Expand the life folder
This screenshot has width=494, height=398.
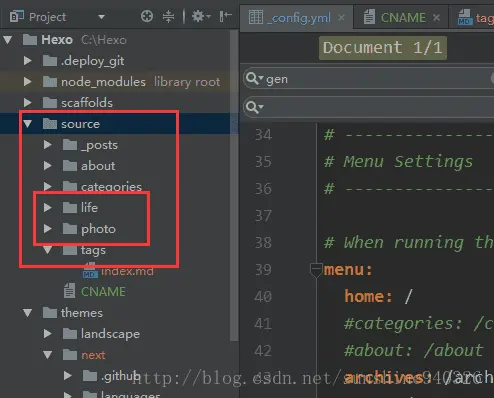click(48, 207)
